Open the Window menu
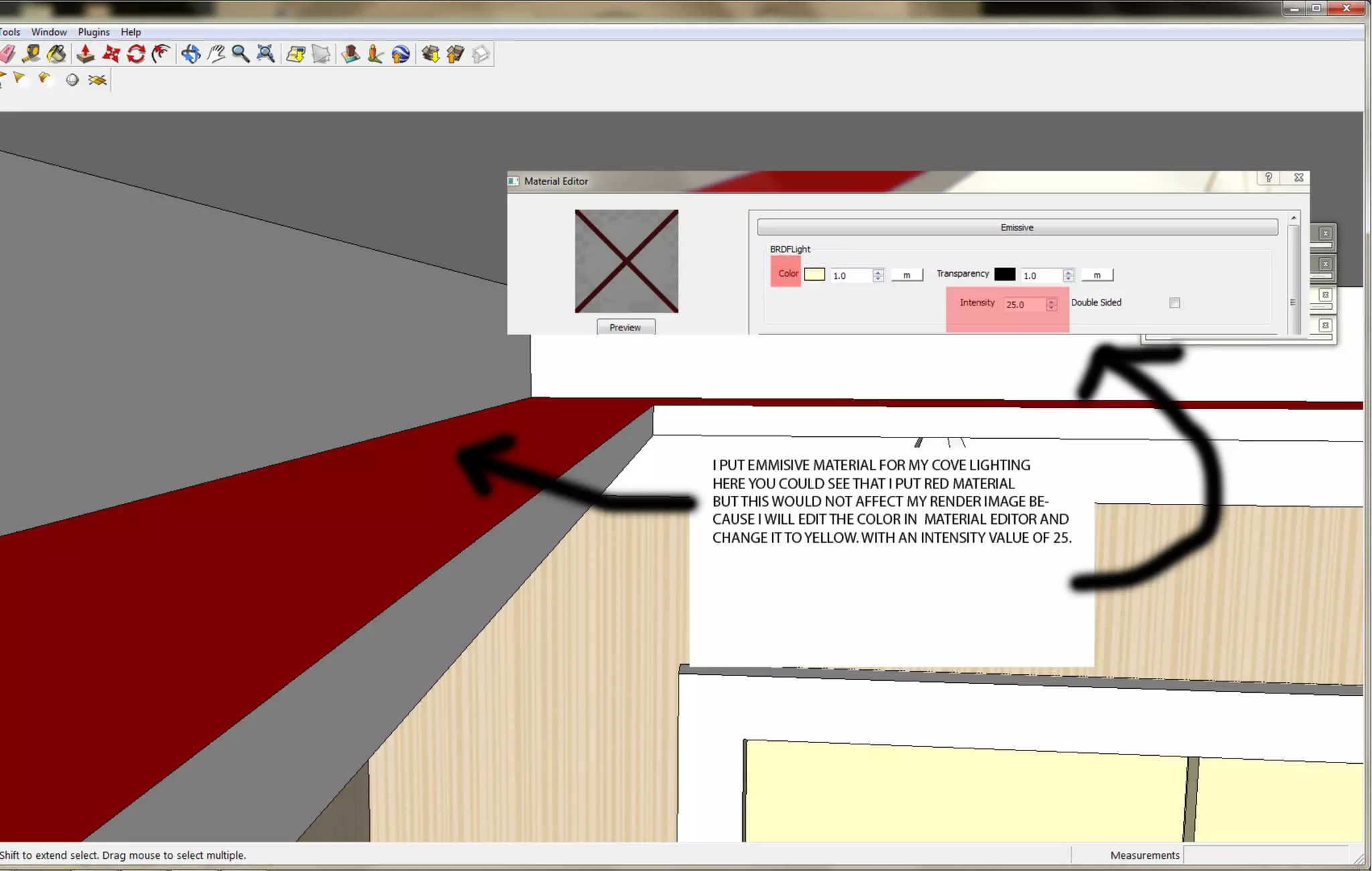The image size is (1372, 871). point(49,32)
